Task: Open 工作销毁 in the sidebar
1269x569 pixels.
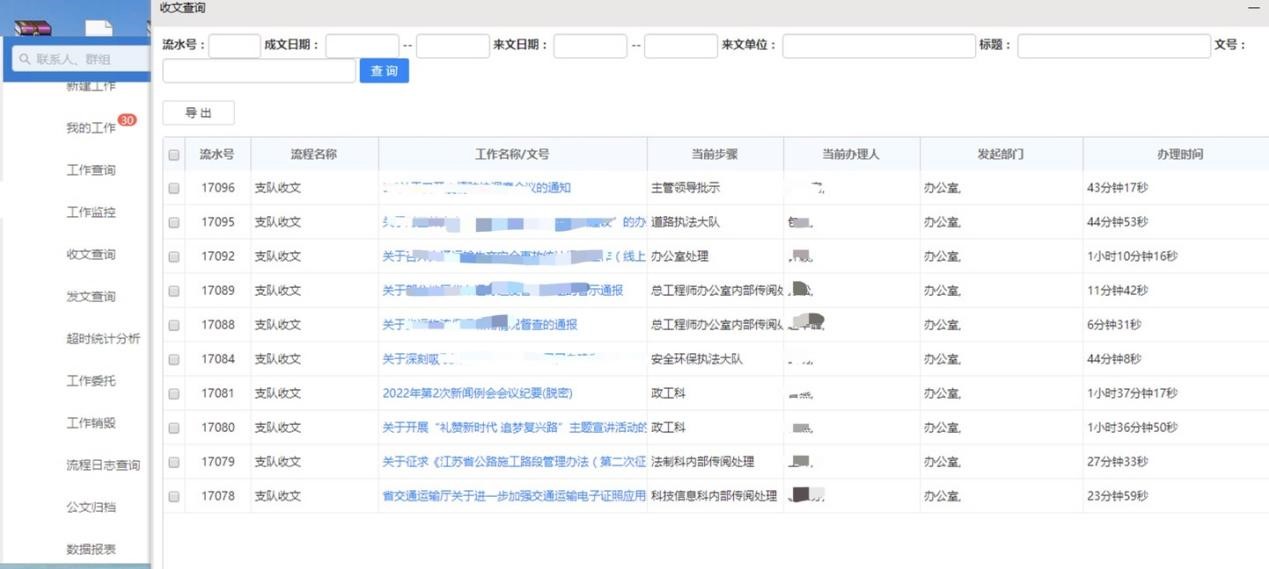Action: 91,422
